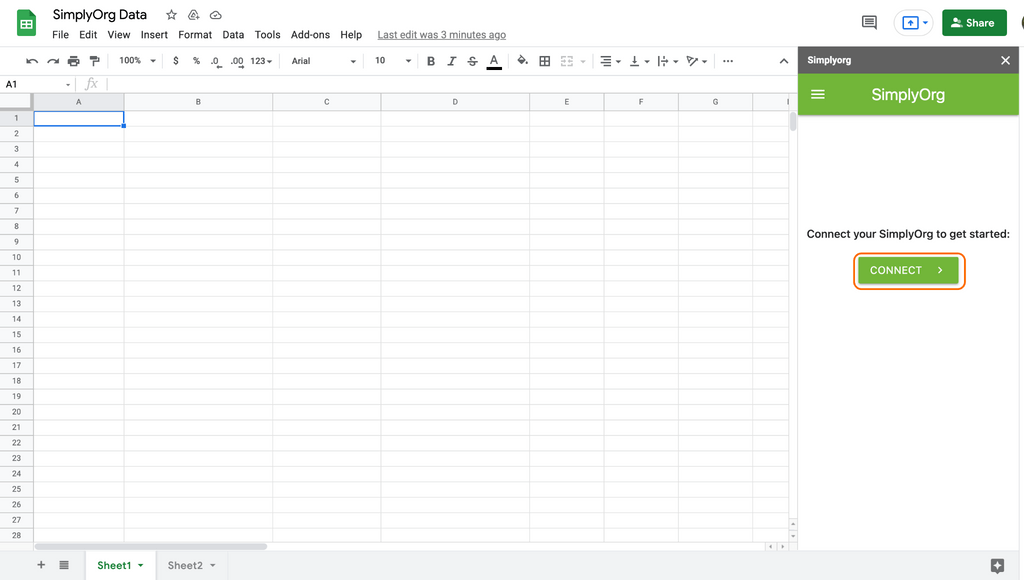Open Arial font dropdown
This screenshot has width=1024, height=580.
click(x=324, y=61)
